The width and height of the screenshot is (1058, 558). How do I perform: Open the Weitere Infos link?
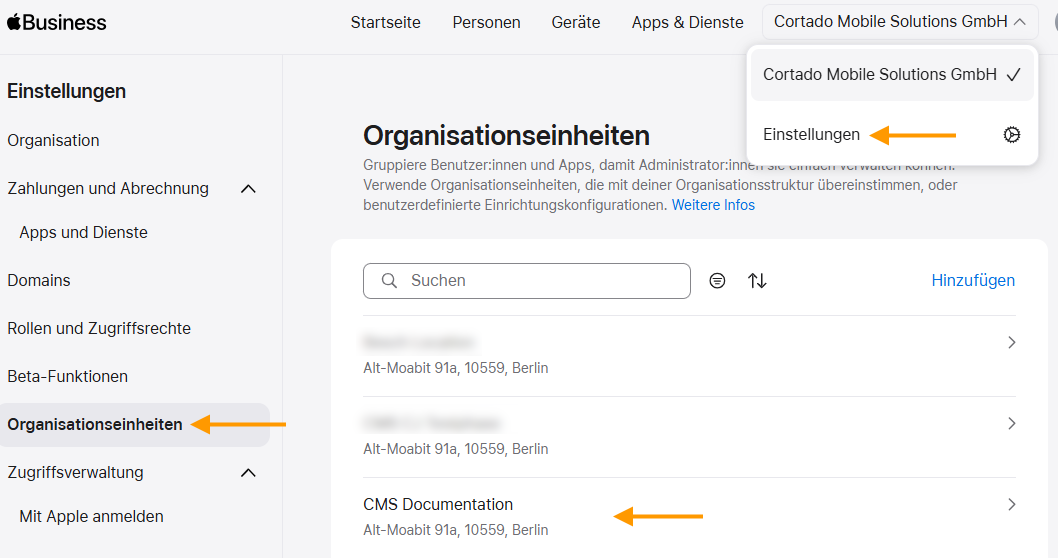(x=713, y=205)
